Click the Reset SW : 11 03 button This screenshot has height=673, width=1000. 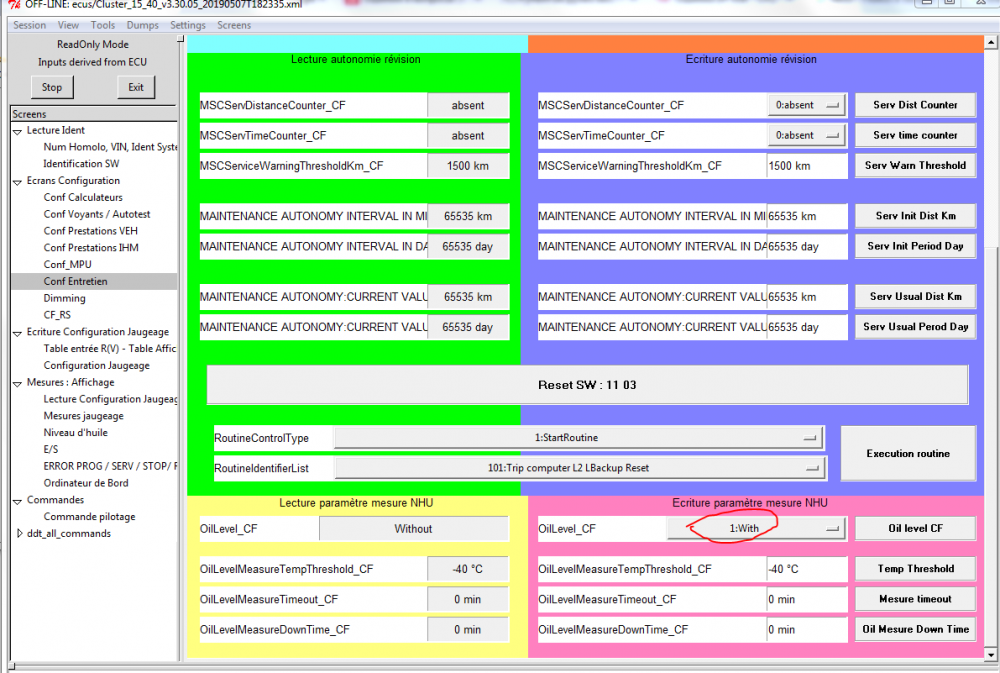587,385
